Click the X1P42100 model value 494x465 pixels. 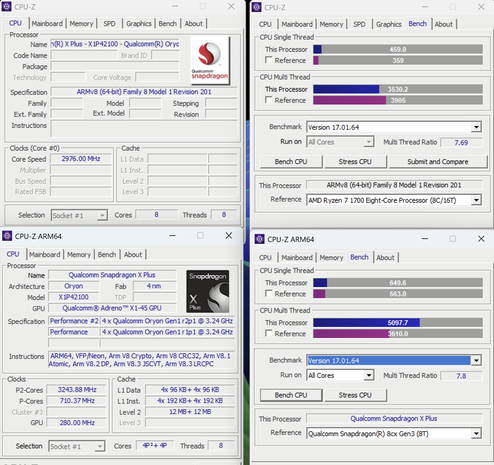74,297
